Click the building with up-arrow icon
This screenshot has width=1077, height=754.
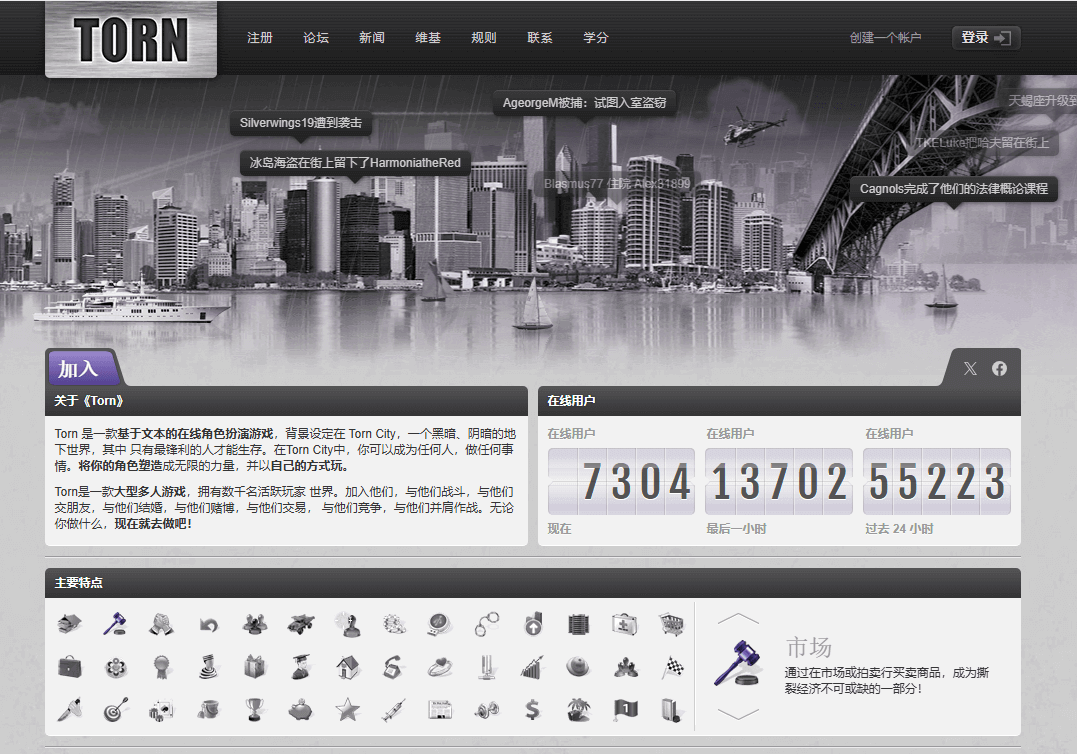tap(533, 624)
